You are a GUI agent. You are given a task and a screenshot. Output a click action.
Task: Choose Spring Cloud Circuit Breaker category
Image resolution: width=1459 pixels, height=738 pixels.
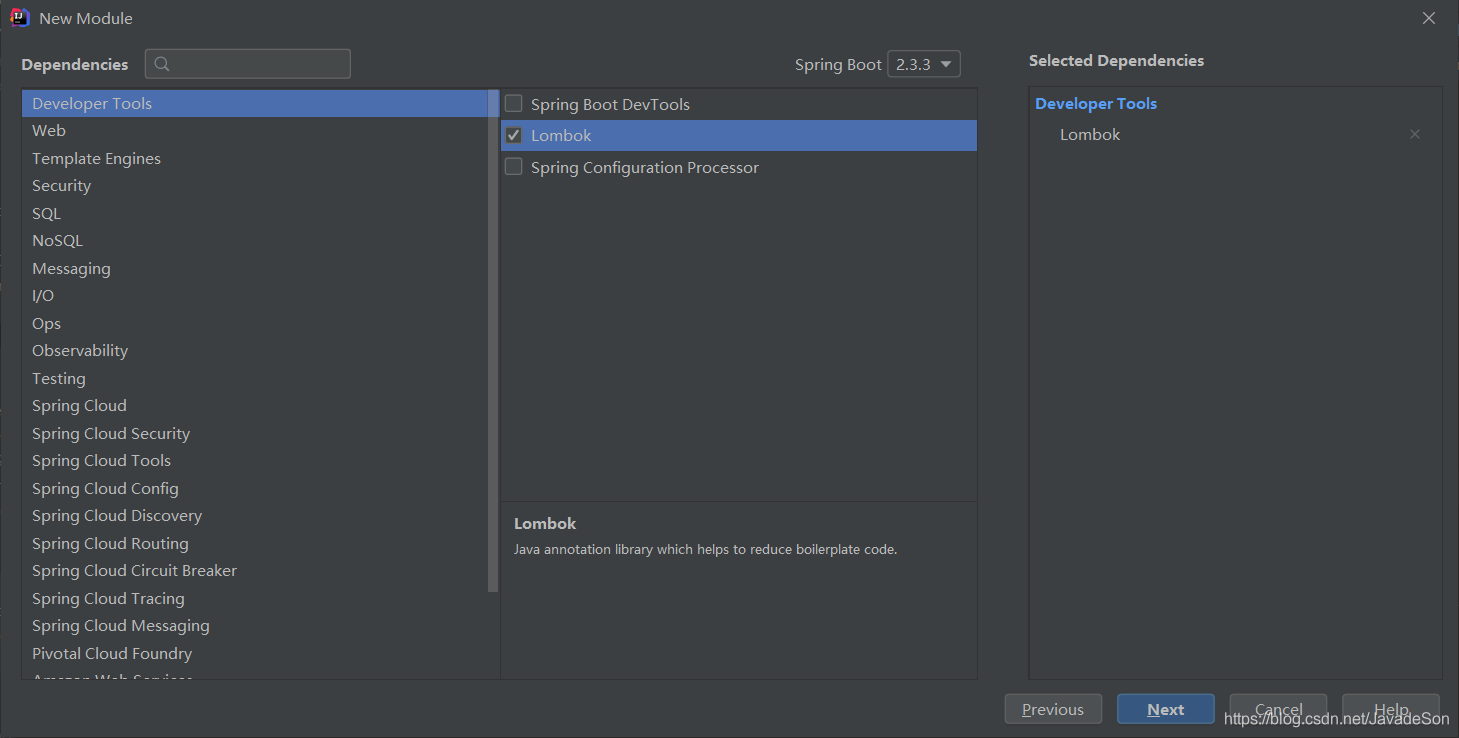(x=255, y=571)
